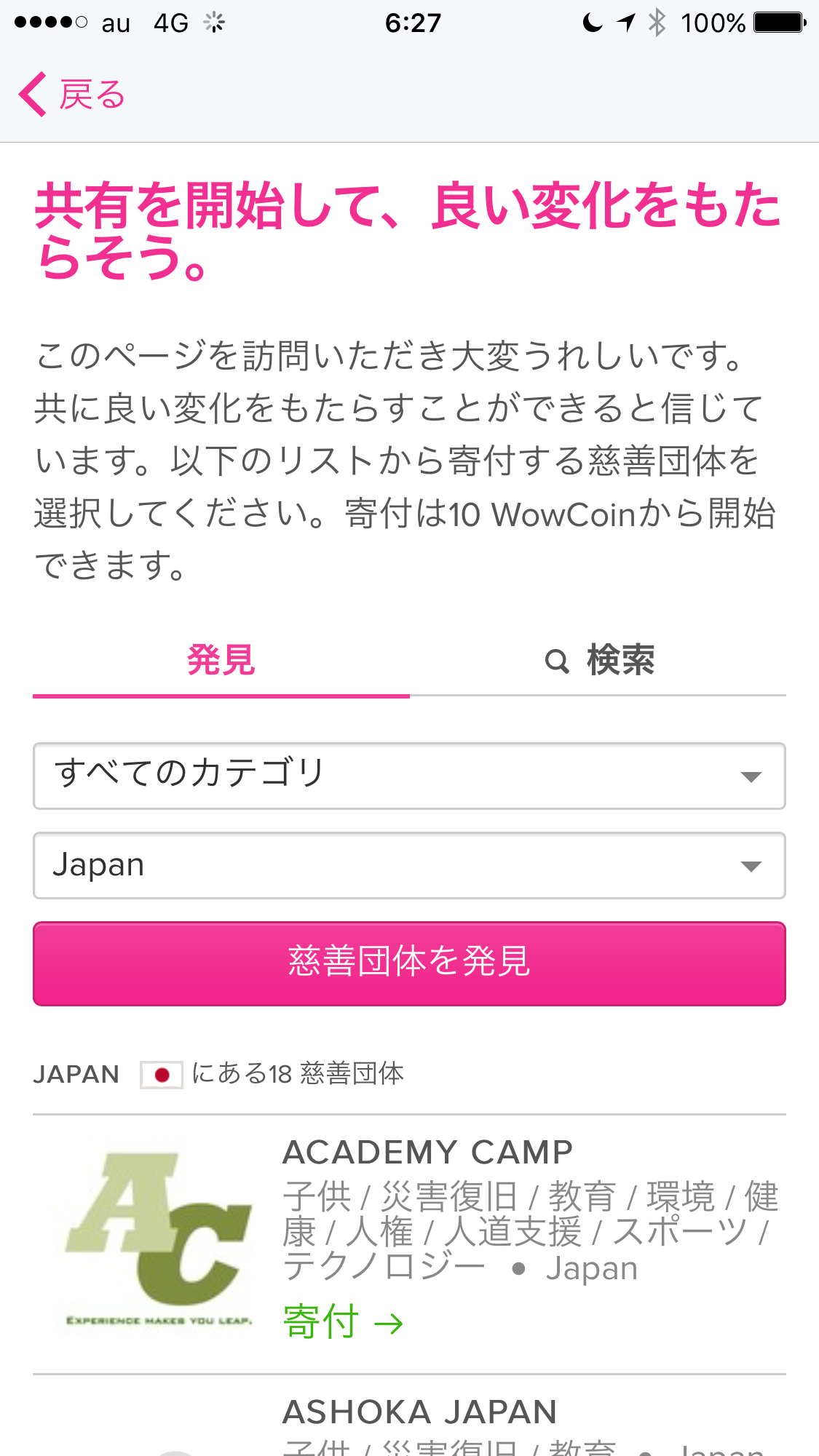Viewport: 819px width, 1456px height.
Task: Tap 戻る to go back
Action: coord(92,93)
